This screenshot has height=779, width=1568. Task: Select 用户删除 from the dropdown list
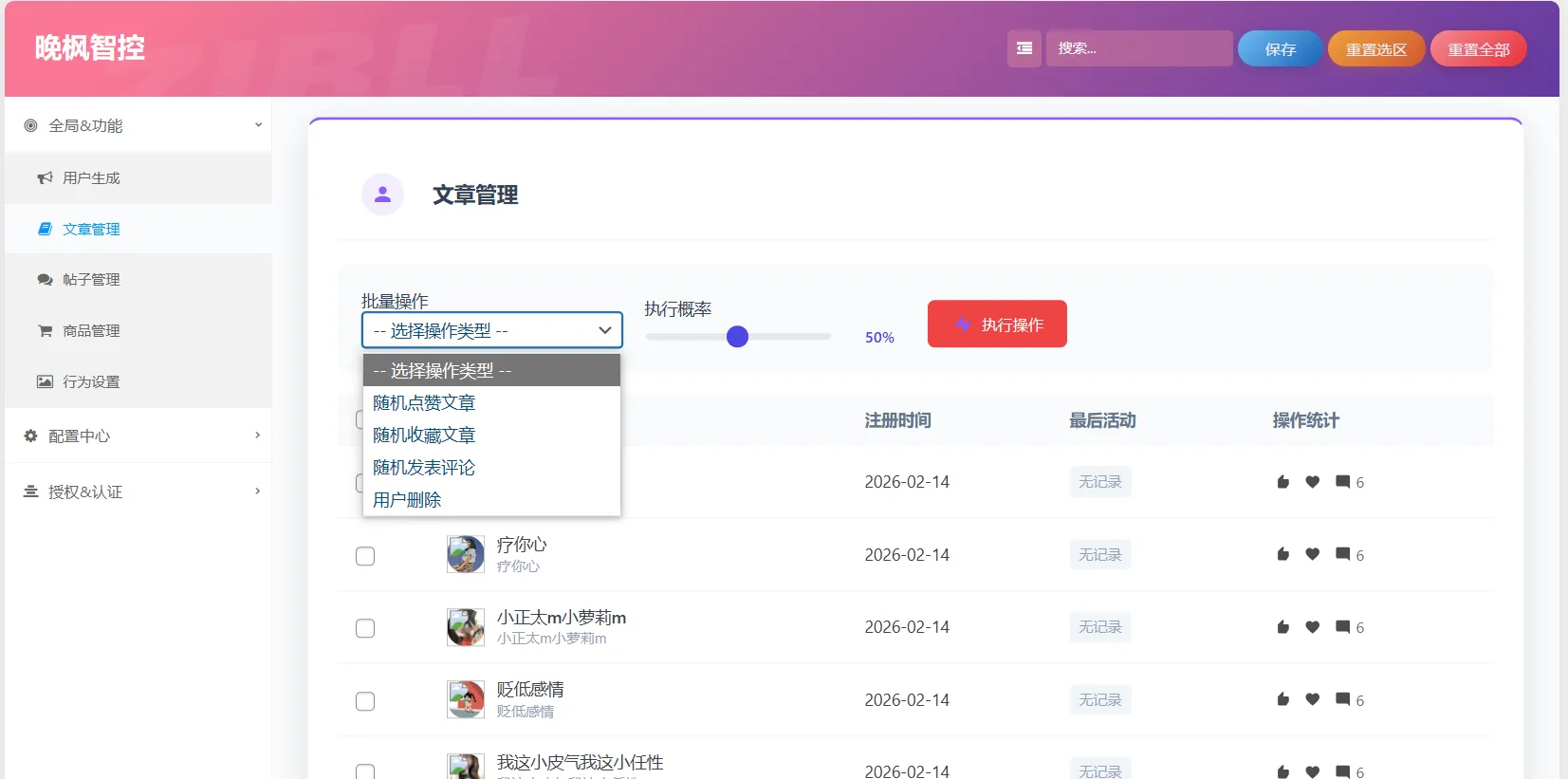[491, 499]
